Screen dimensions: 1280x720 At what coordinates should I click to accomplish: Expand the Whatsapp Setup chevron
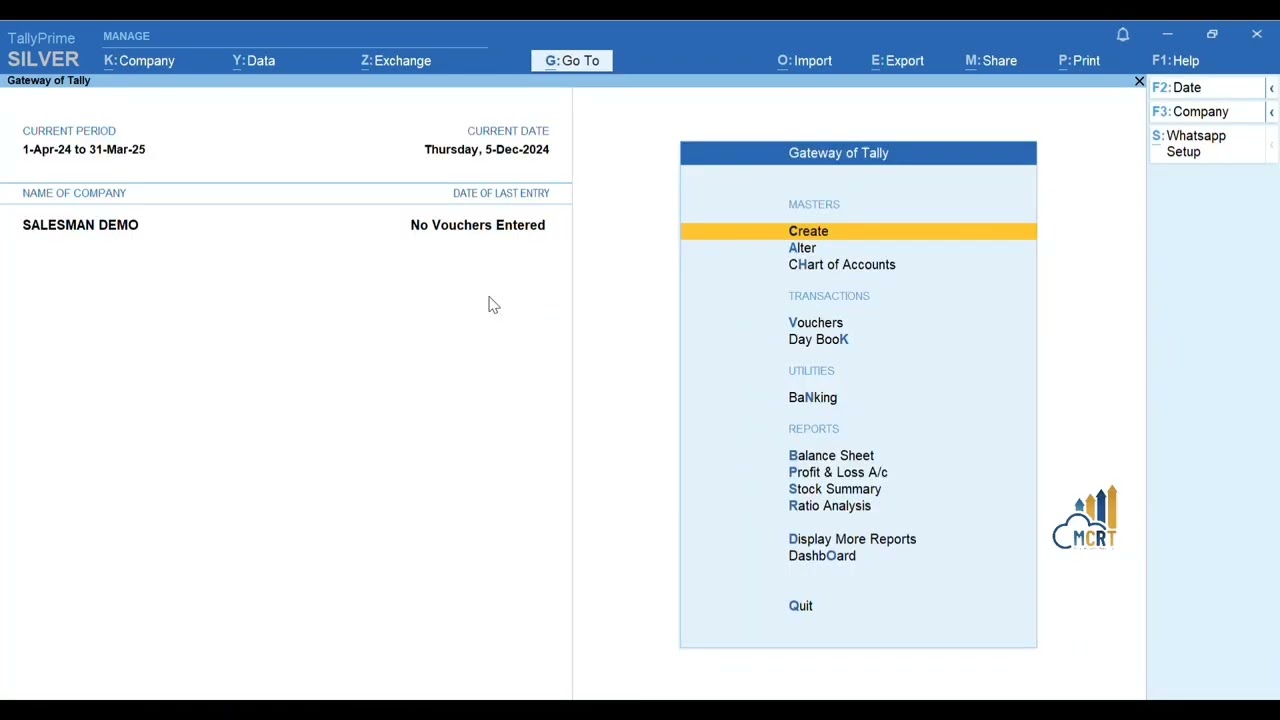tap(1271, 145)
